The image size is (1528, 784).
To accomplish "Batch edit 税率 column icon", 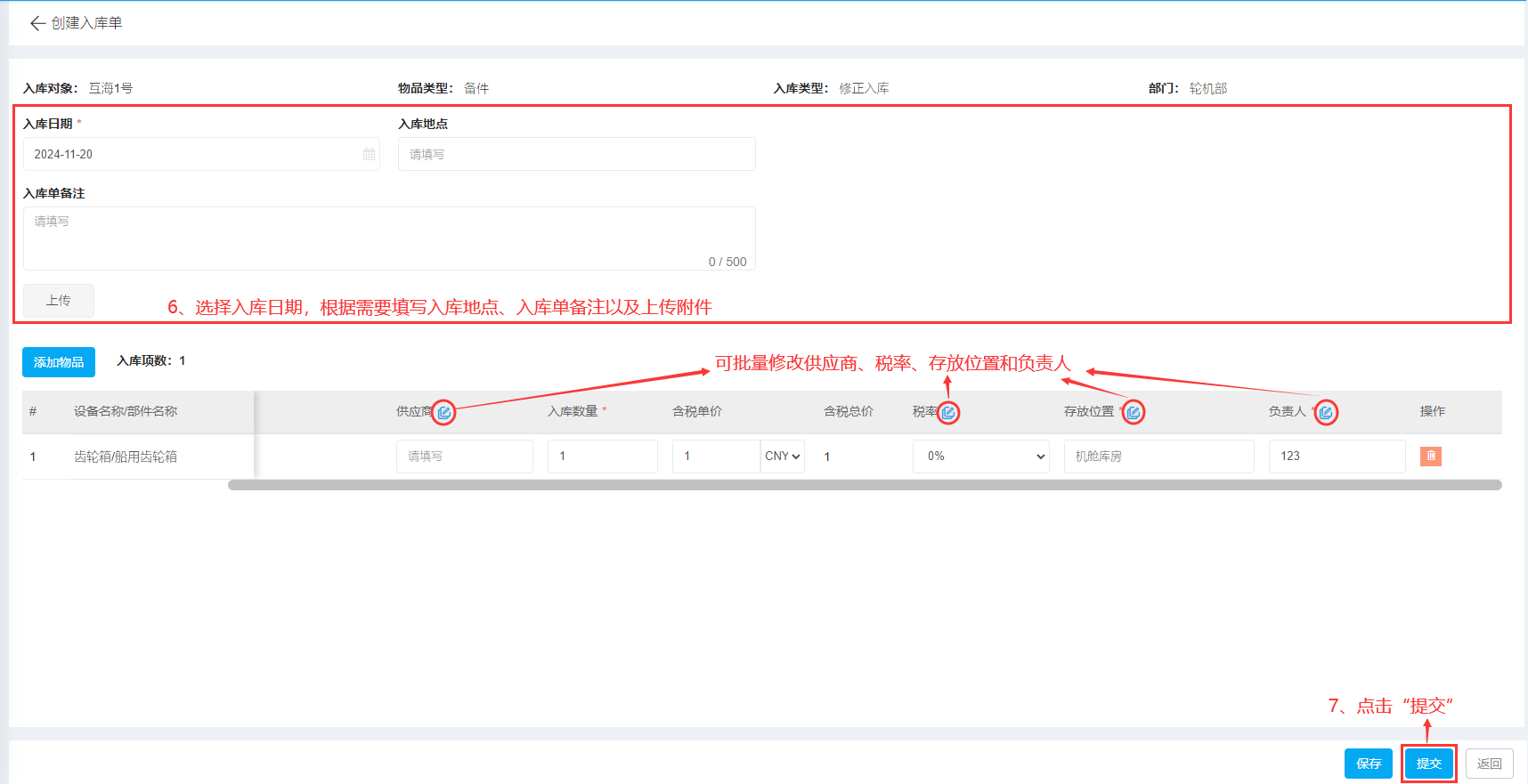I will point(948,412).
